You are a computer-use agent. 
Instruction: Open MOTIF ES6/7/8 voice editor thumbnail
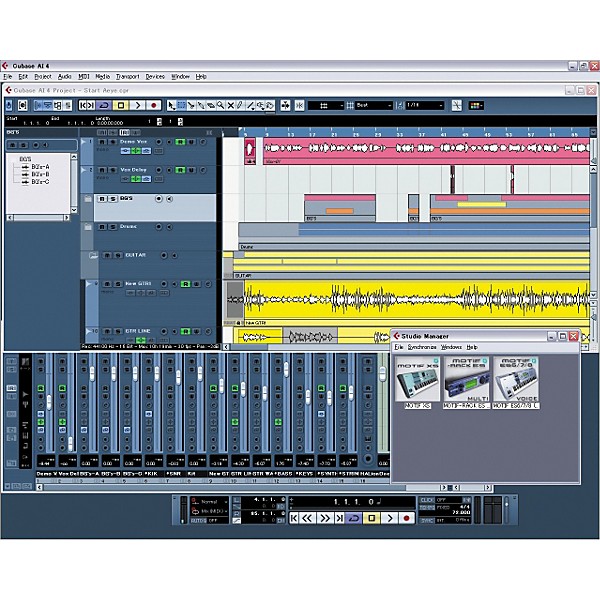516,379
